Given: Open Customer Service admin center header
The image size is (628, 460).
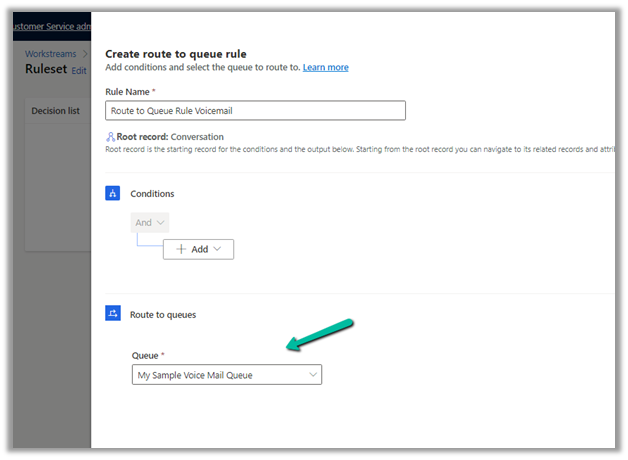Looking at the screenshot, I should [x=50, y=24].
